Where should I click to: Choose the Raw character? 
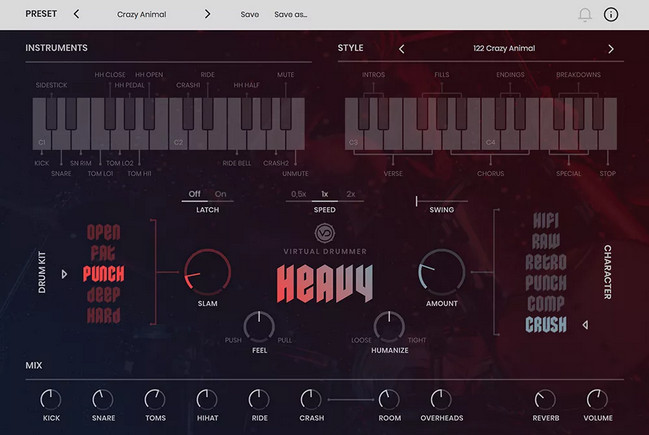tap(546, 241)
